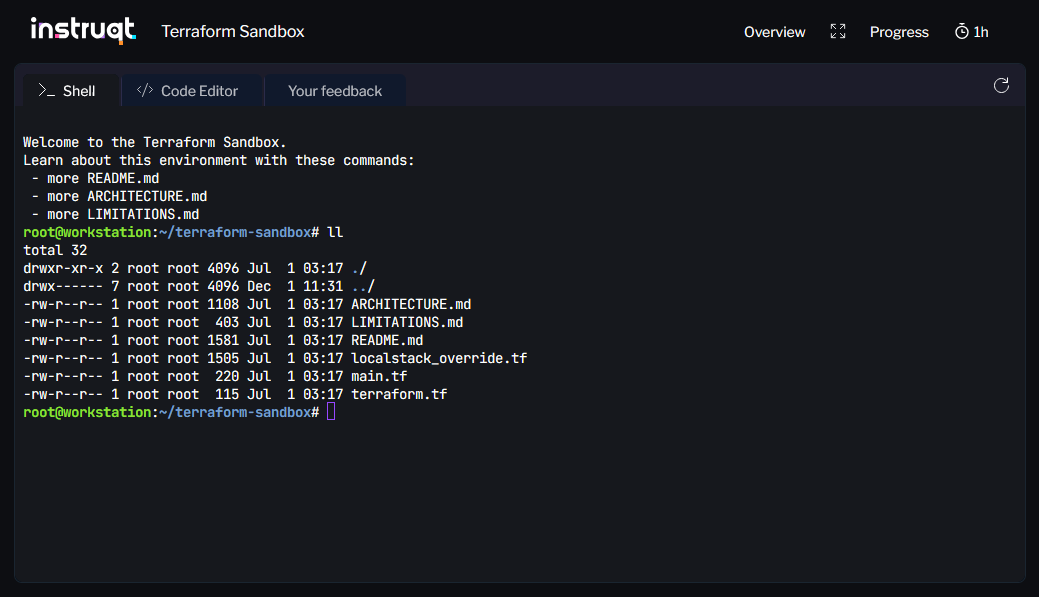The width and height of the screenshot is (1039, 597).
Task: Select the Code Editor tab label
Action: coord(199,91)
